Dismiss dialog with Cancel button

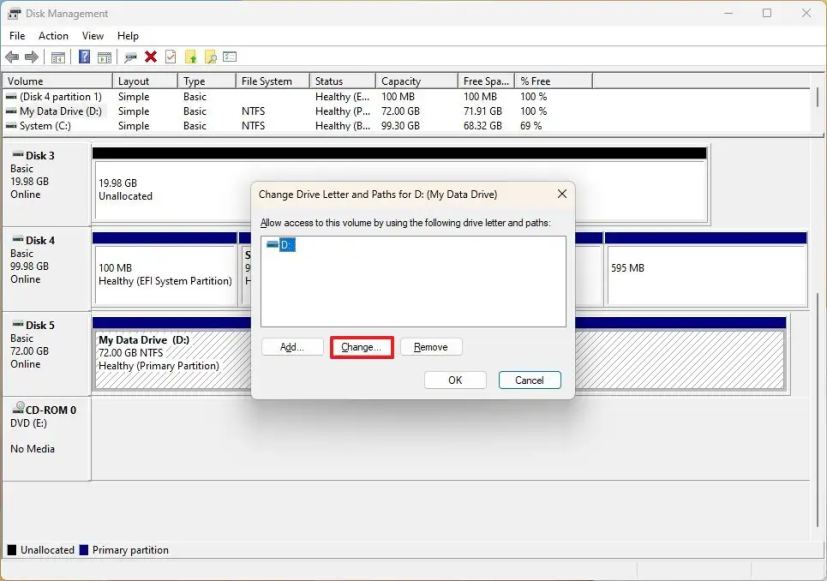click(x=530, y=380)
